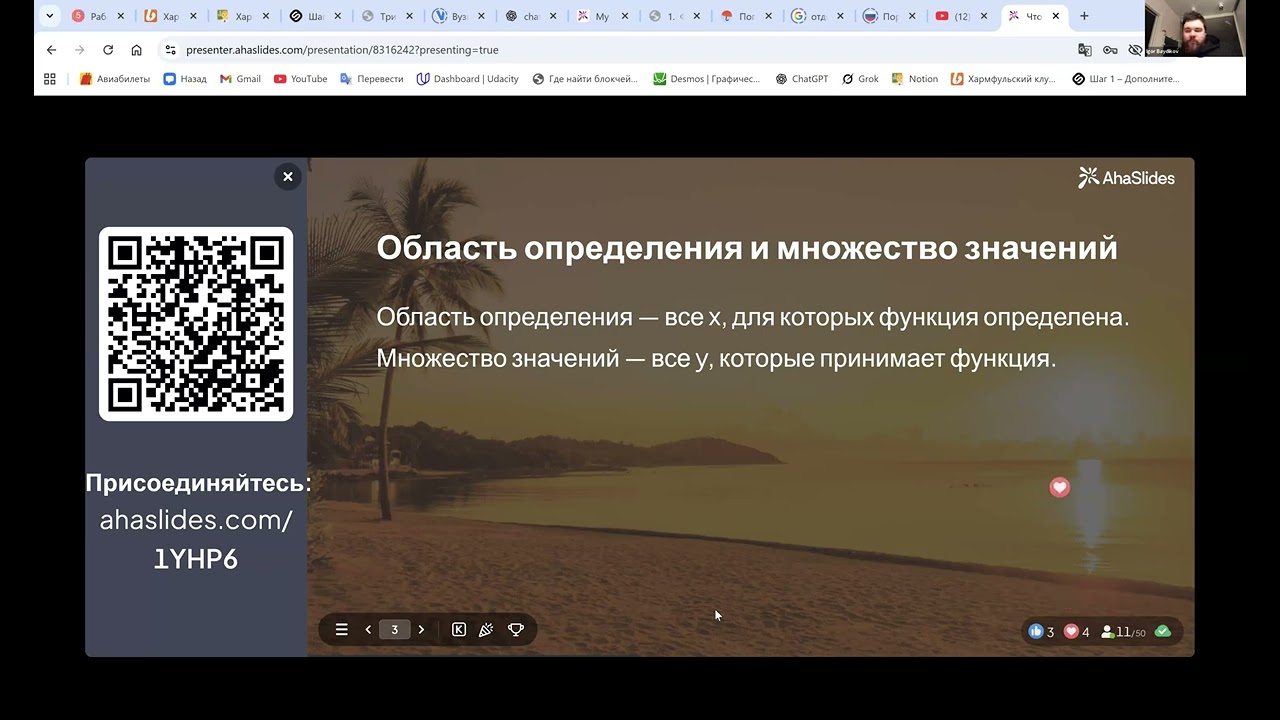Open the tab search dropdown arrow
The width and height of the screenshot is (1280, 720).
(x=50, y=16)
